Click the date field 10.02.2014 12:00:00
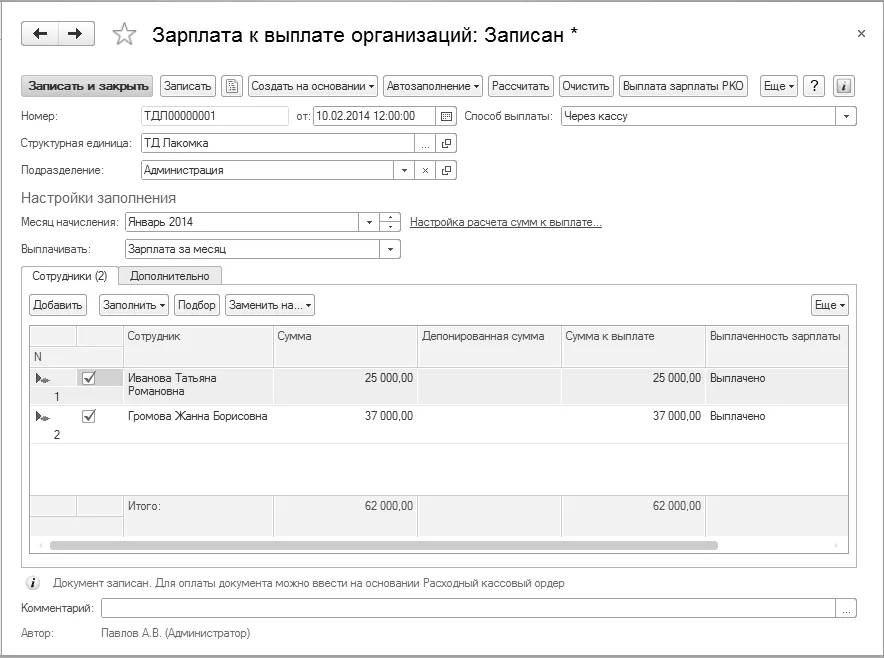The height and width of the screenshot is (658, 884). [x=374, y=116]
